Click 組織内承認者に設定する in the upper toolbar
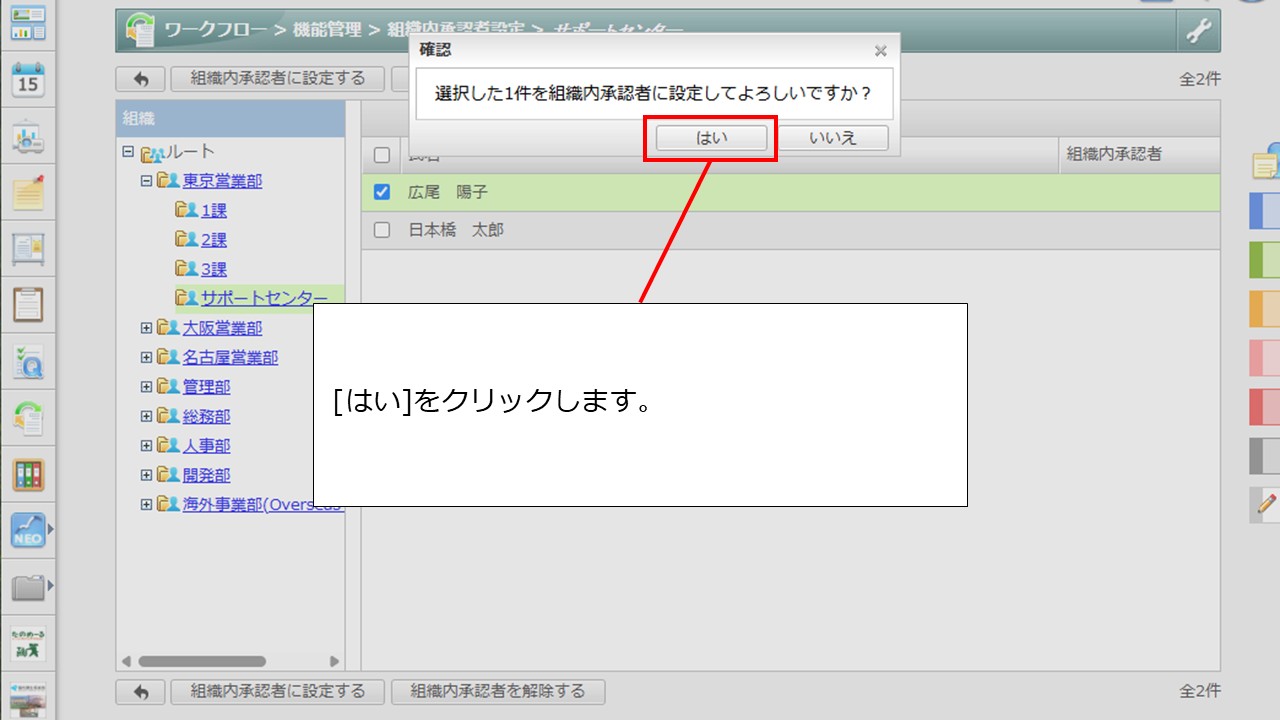1280x720 pixels. [278, 79]
